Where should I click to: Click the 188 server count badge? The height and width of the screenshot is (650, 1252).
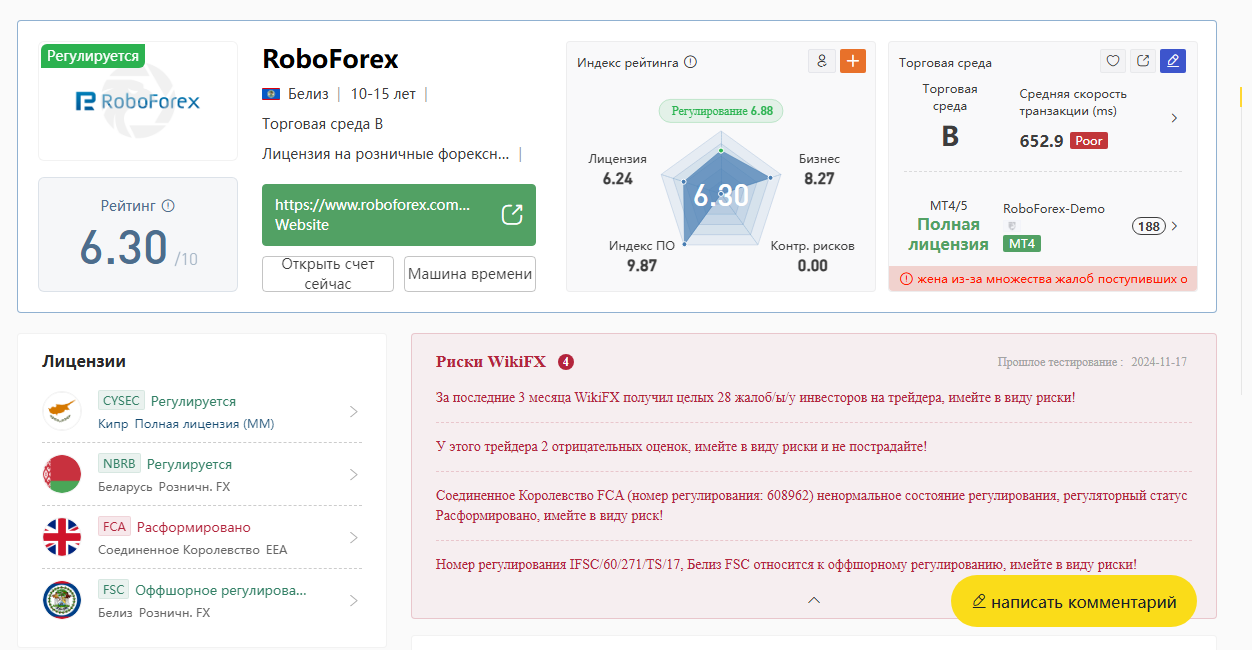point(1149,226)
